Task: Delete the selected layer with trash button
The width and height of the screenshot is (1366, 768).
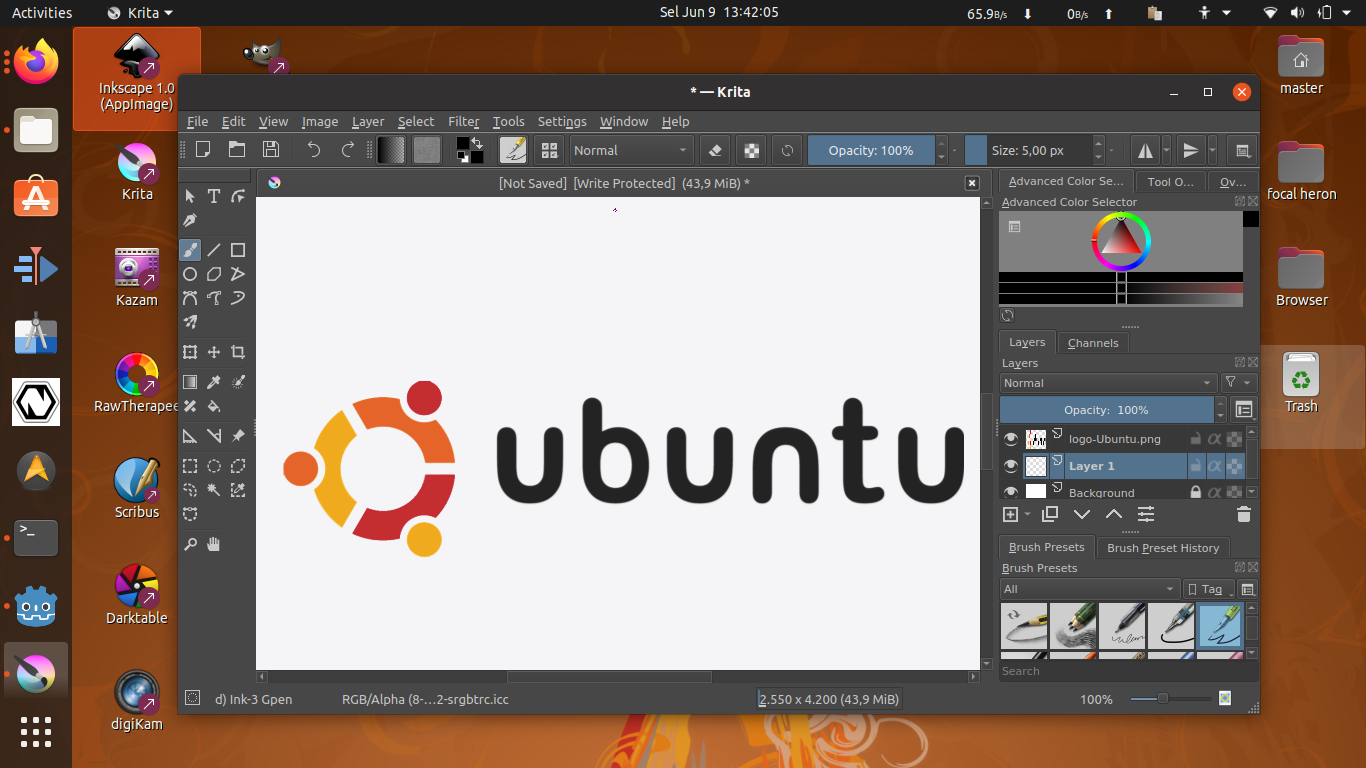Action: (1244, 515)
